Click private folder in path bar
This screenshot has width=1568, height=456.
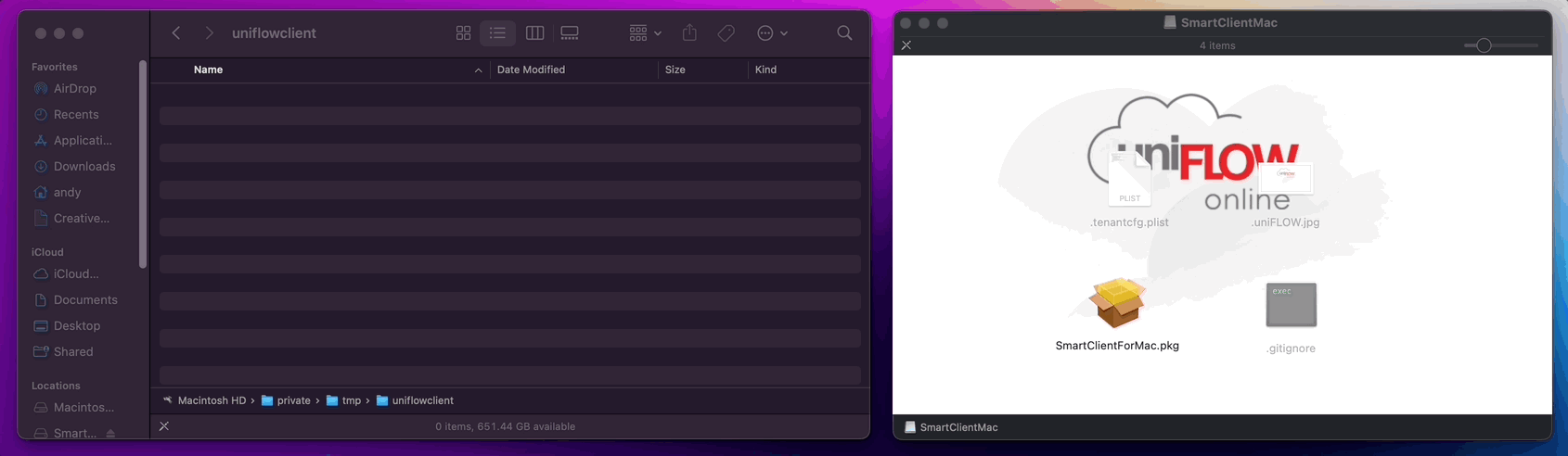(286, 400)
